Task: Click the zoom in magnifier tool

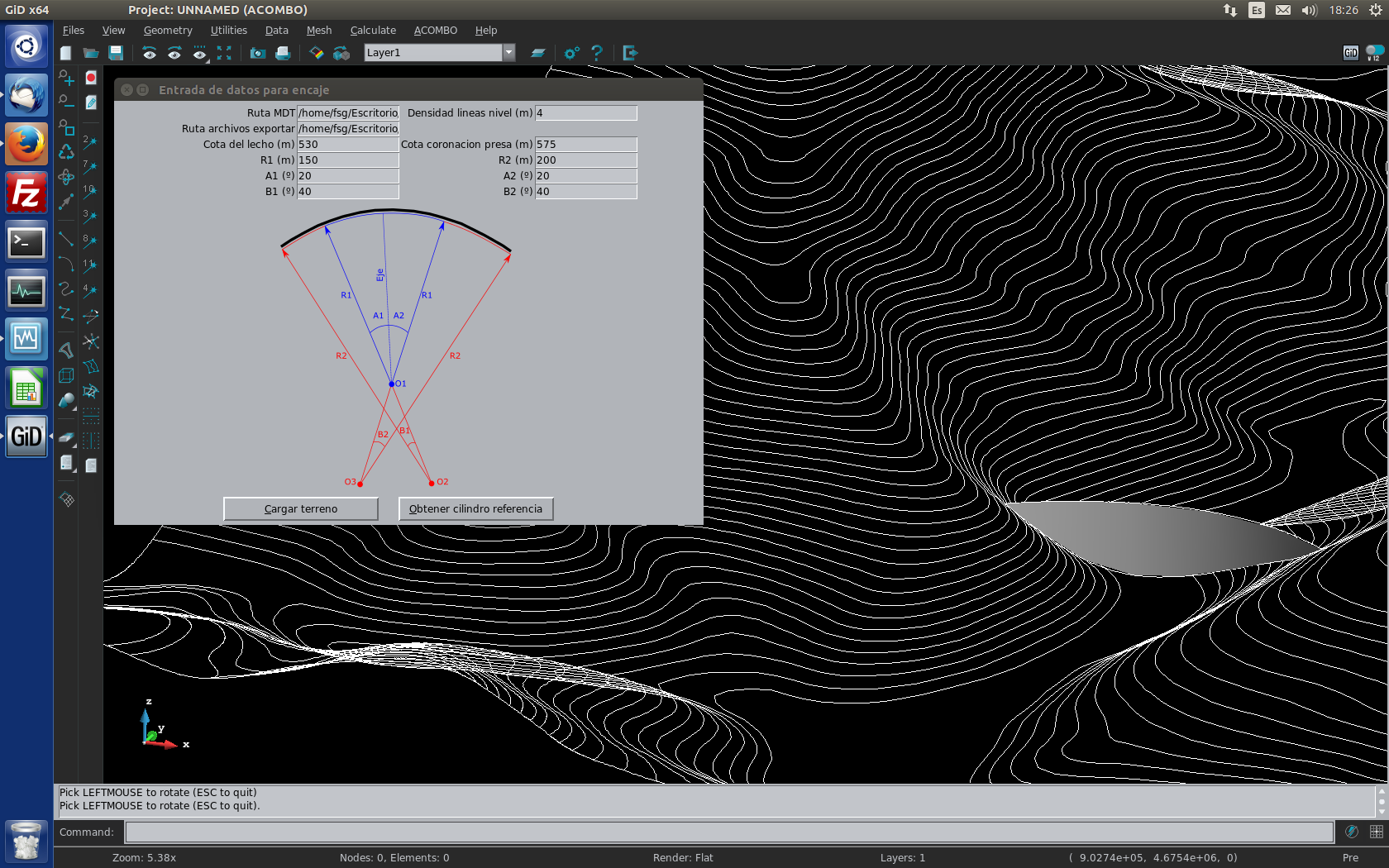Action: tap(66, 78)
